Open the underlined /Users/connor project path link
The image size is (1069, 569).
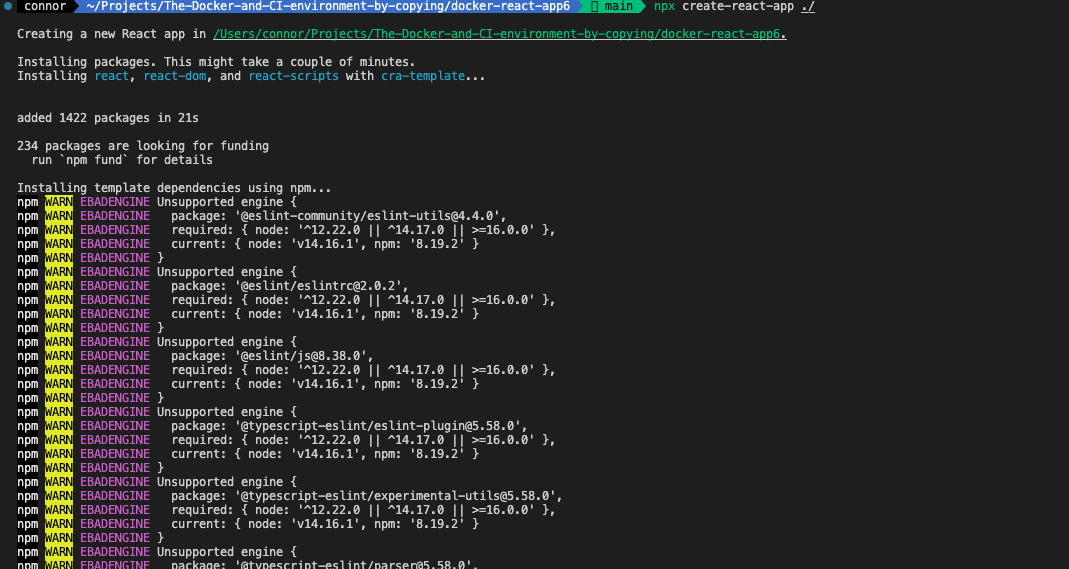500,34
